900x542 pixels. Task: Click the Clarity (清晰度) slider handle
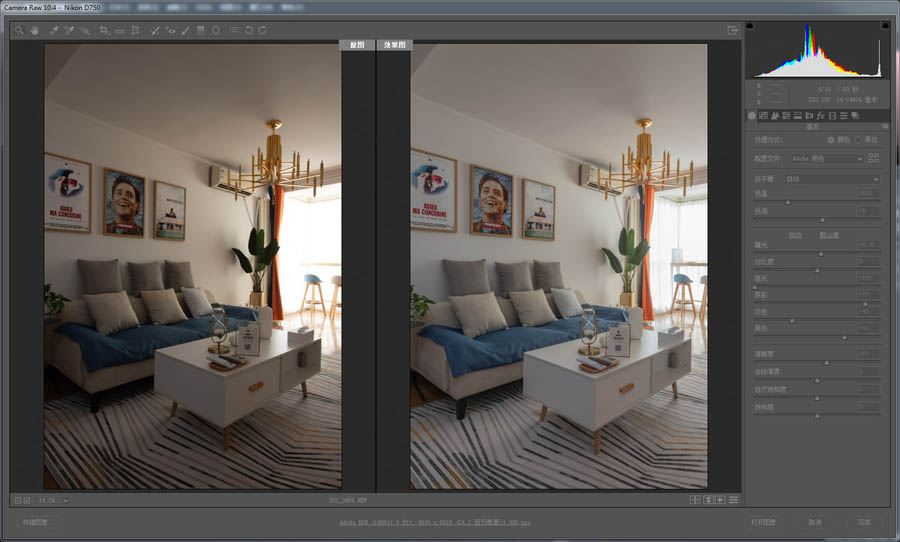827,363
